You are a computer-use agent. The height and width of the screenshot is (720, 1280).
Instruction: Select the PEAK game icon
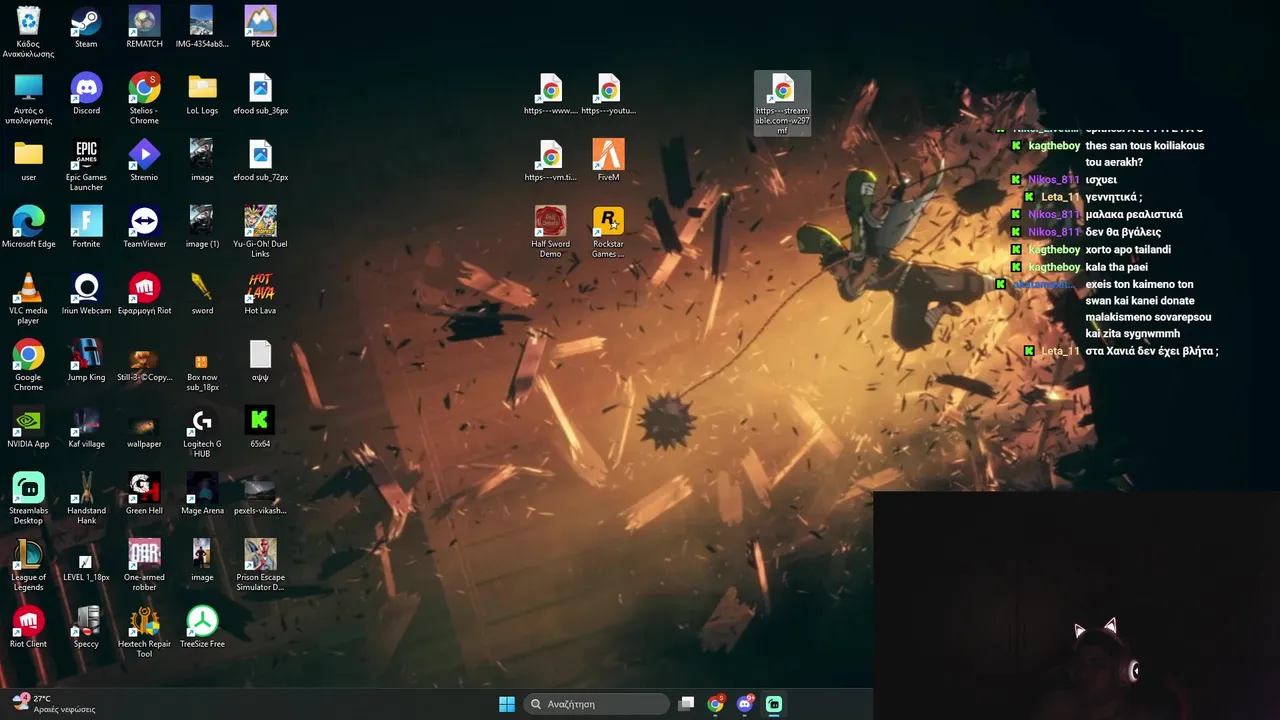point(260,28)
